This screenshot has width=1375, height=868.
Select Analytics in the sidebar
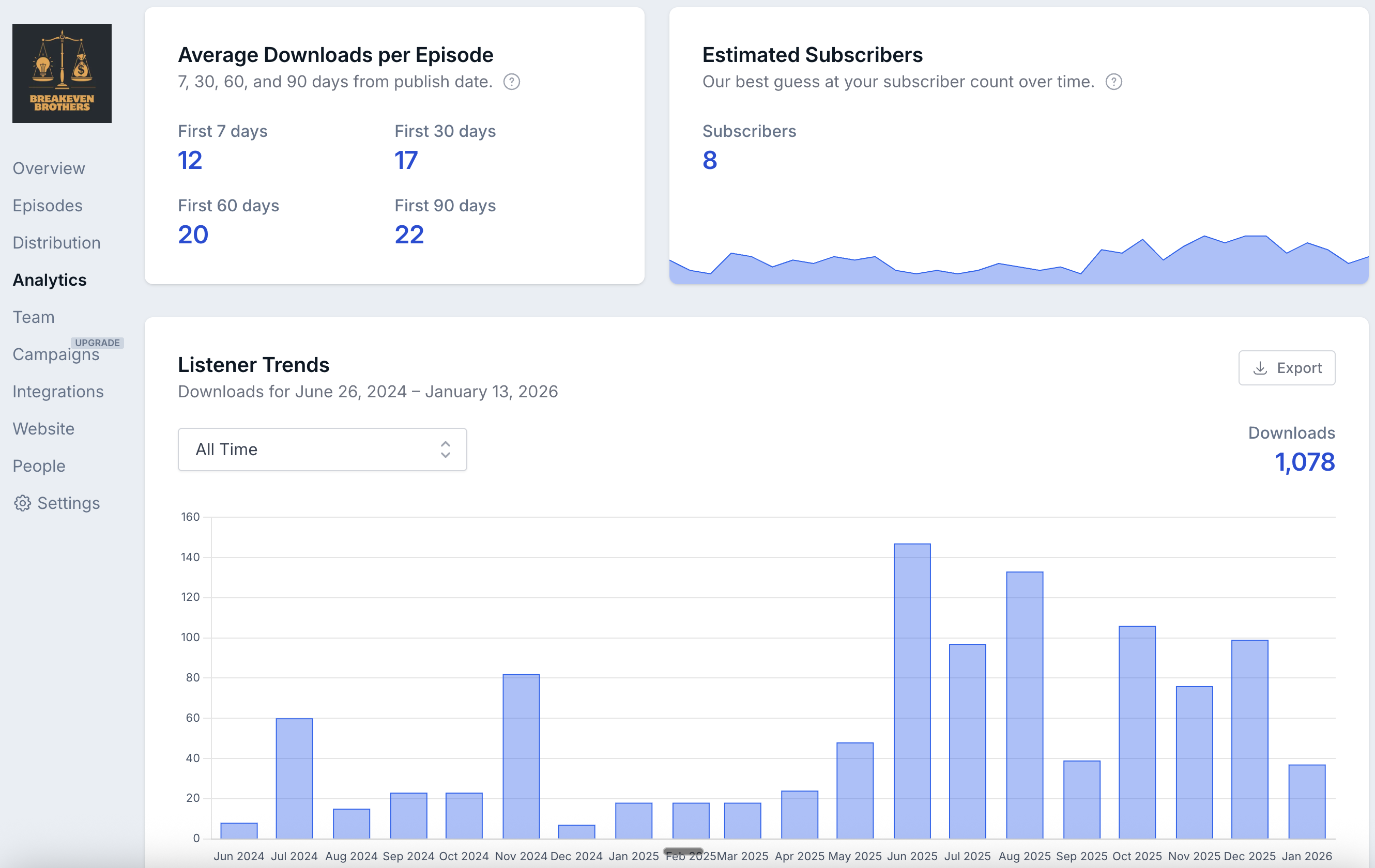pos(50,280)
